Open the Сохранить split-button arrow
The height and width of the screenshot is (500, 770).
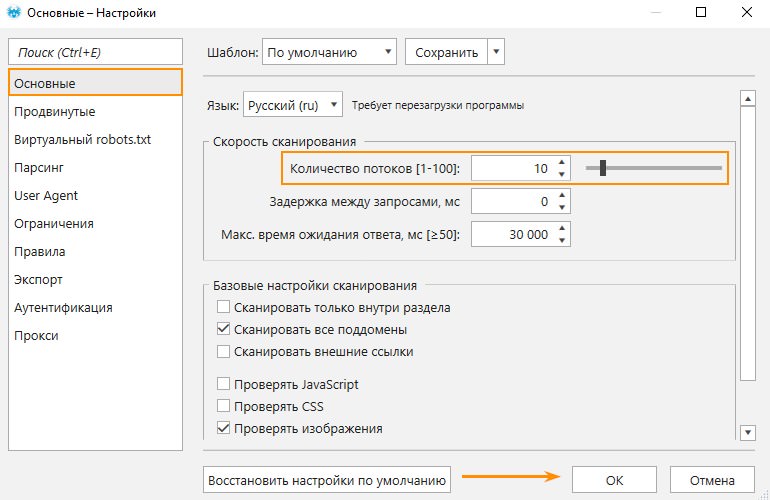(x=496, y=52)
